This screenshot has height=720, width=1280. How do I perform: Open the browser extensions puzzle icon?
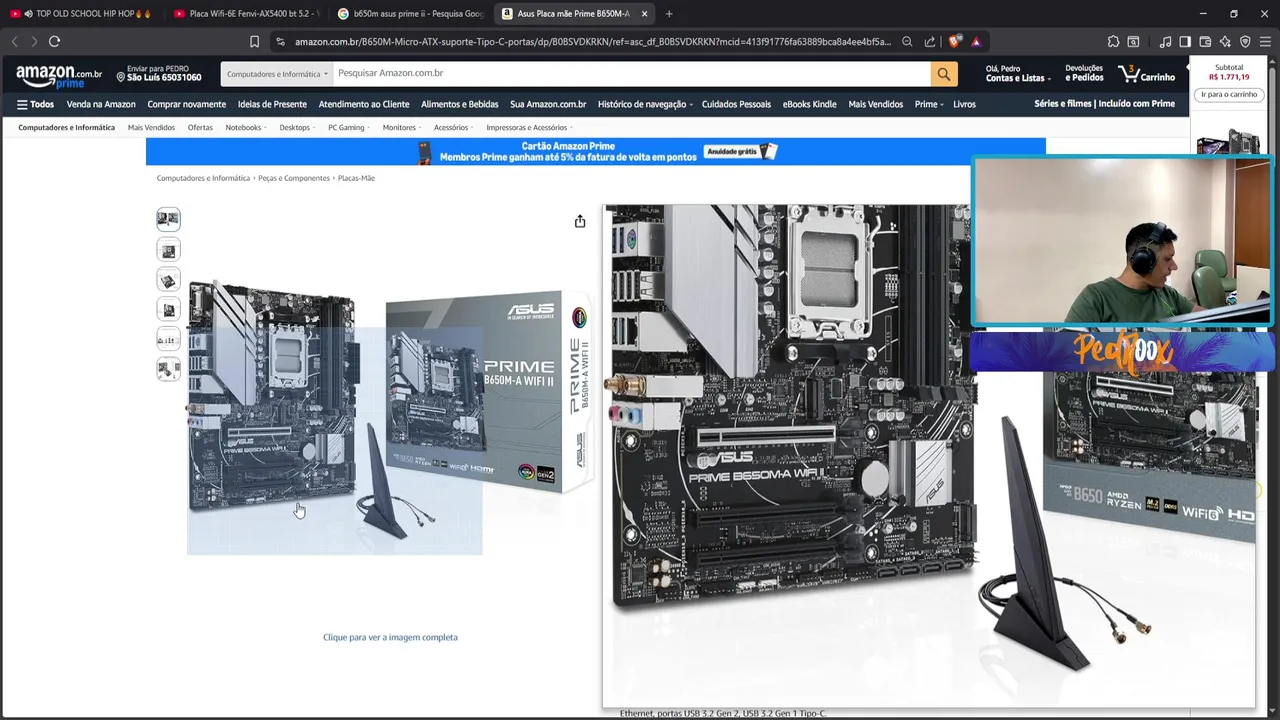pos(1113,42)
